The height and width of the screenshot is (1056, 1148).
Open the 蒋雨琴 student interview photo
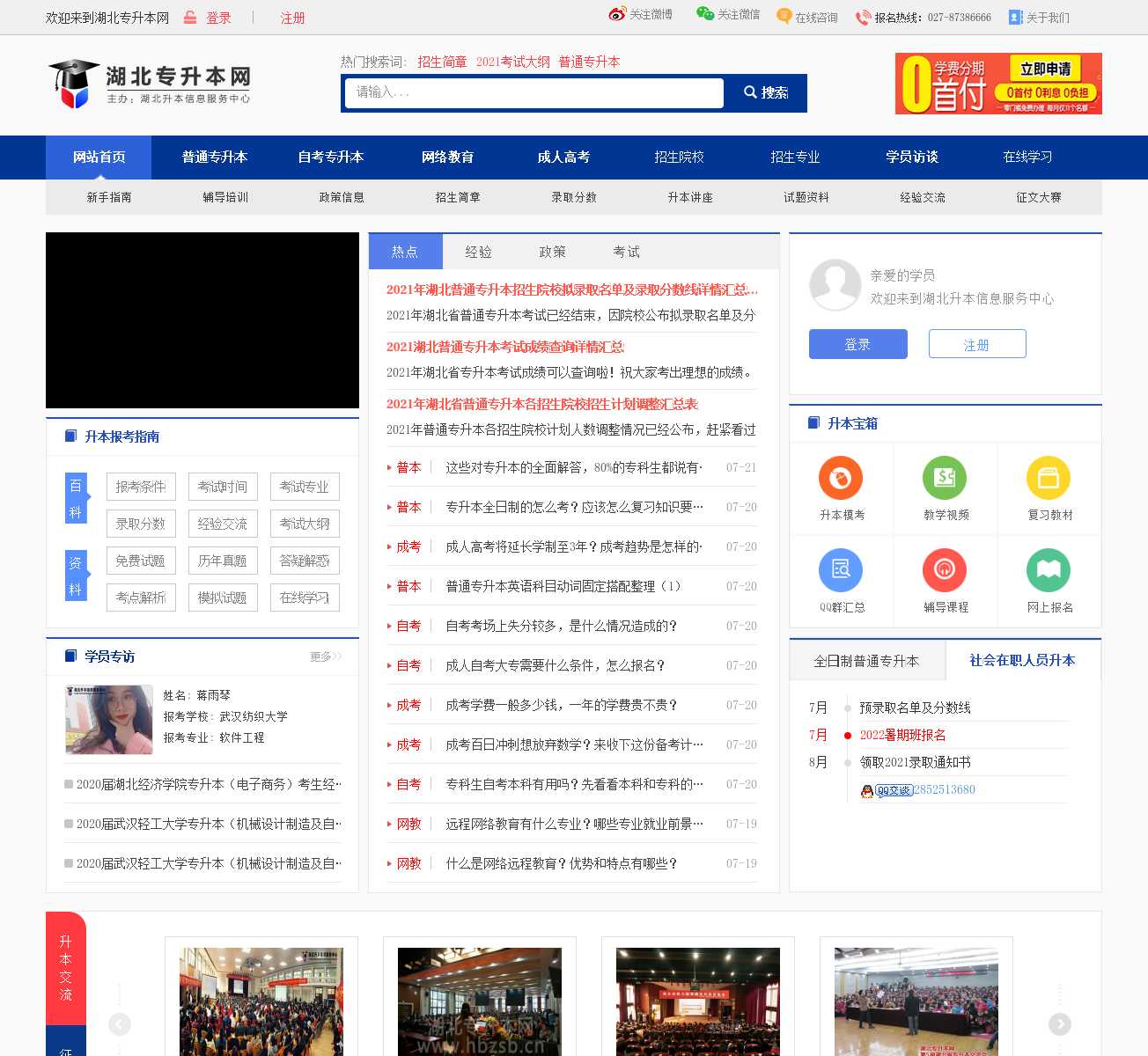[x=109, y=720]
